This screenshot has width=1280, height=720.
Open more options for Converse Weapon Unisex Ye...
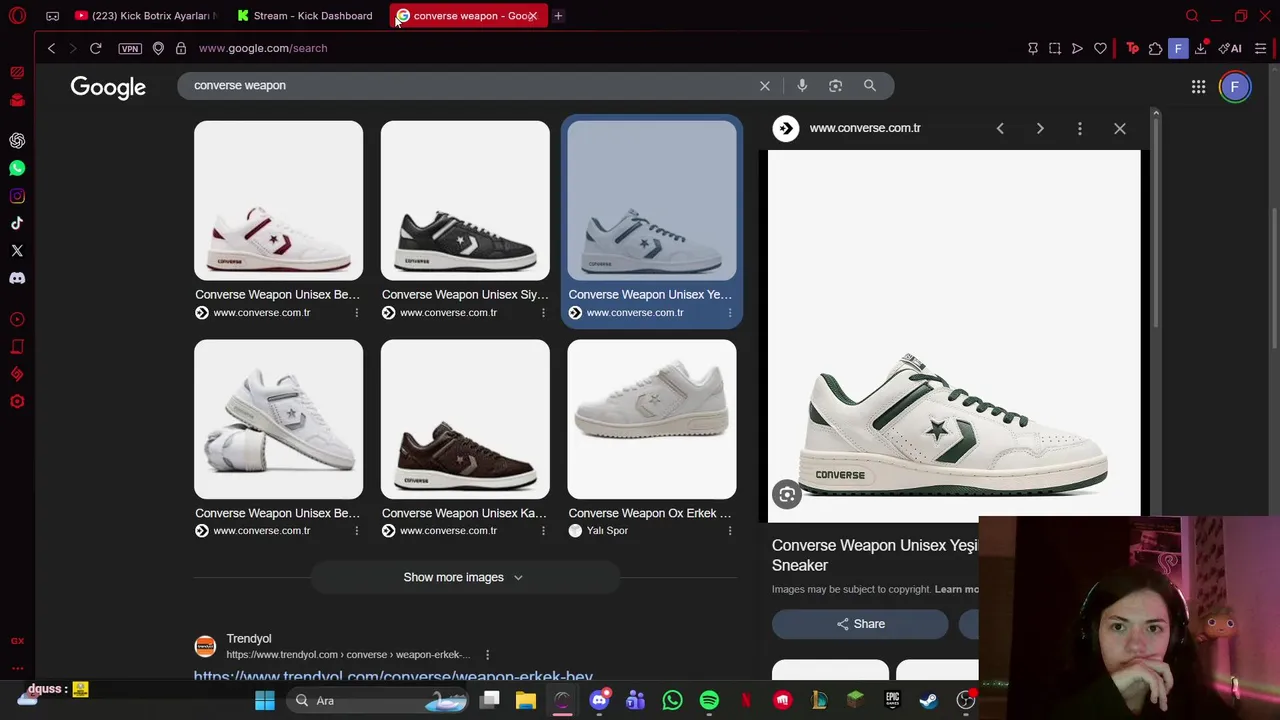pyautogui.click(x=730, y=313)
